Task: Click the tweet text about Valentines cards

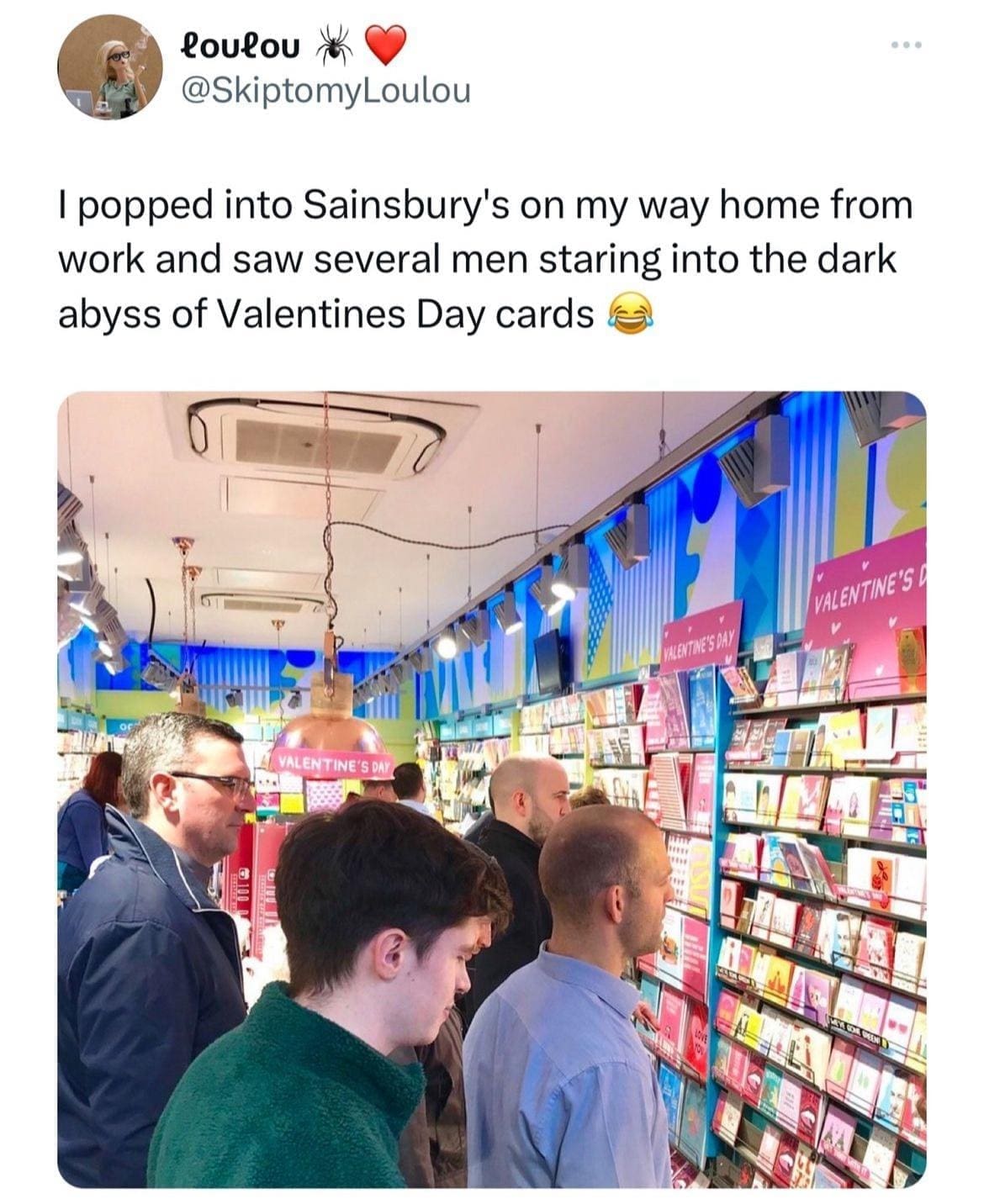Action: [x=485, y=260]
